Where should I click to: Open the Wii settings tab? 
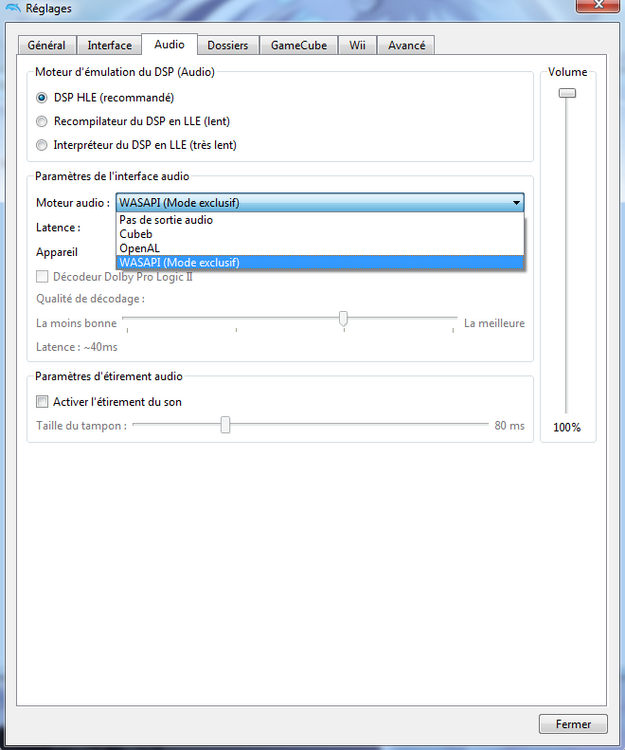pyautogui.click(x=357, y=45)
